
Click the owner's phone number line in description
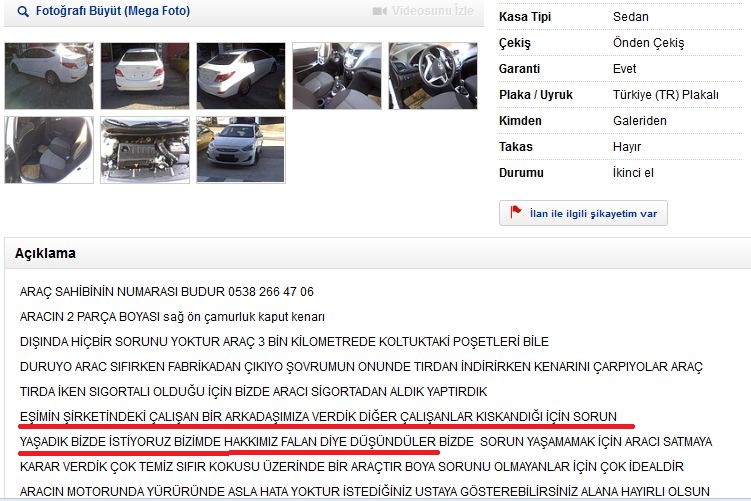[x=167, y=292]
